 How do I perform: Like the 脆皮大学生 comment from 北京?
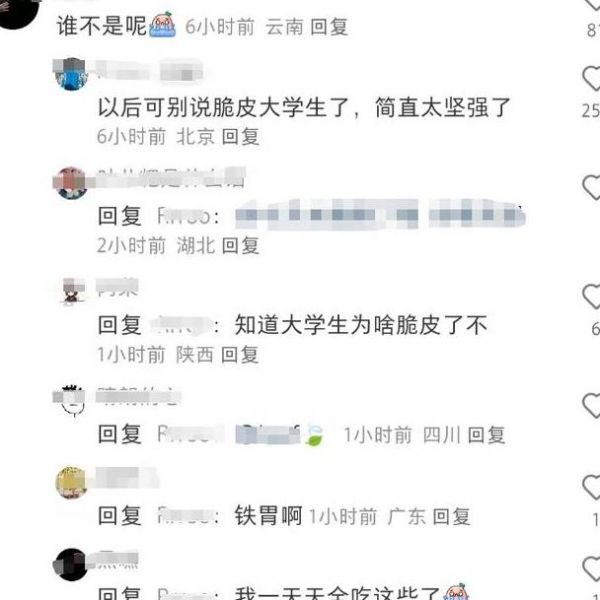(592, 78)
